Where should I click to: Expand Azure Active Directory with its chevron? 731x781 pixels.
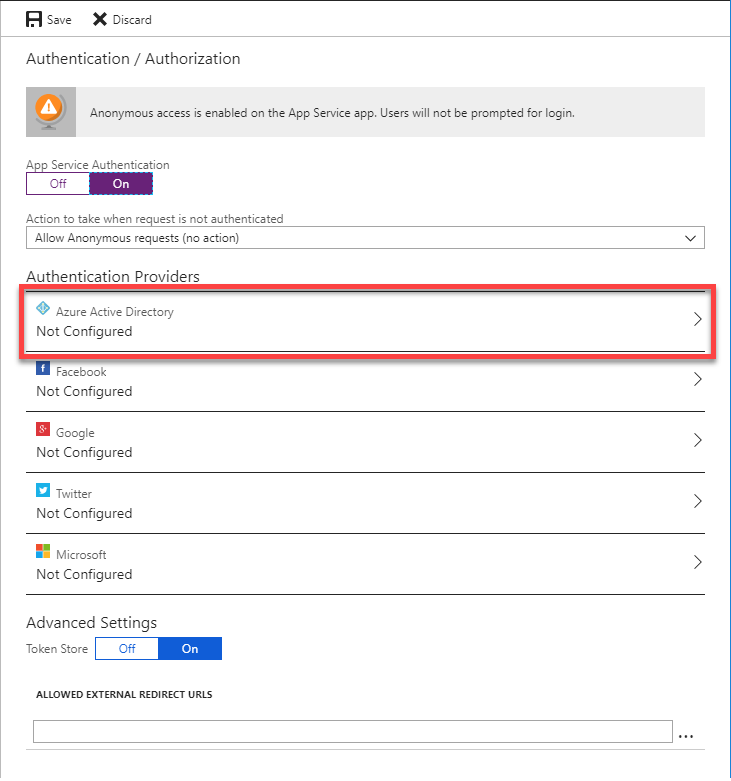click(x=697, y=319)
